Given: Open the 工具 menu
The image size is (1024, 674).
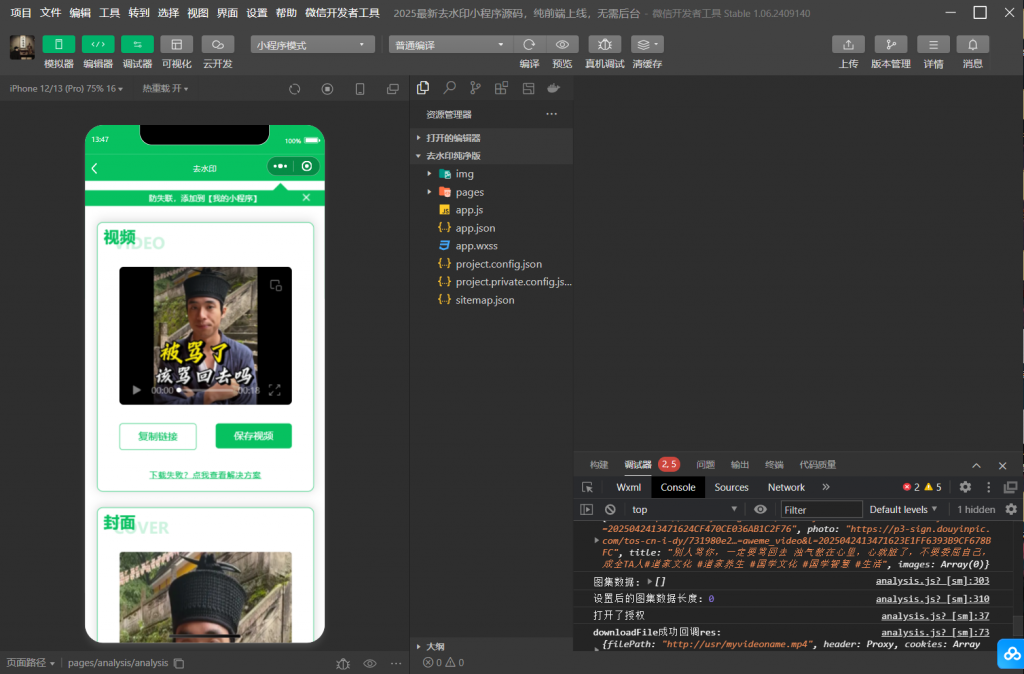Looking at the screenshot, I should (x=108, y=13).
